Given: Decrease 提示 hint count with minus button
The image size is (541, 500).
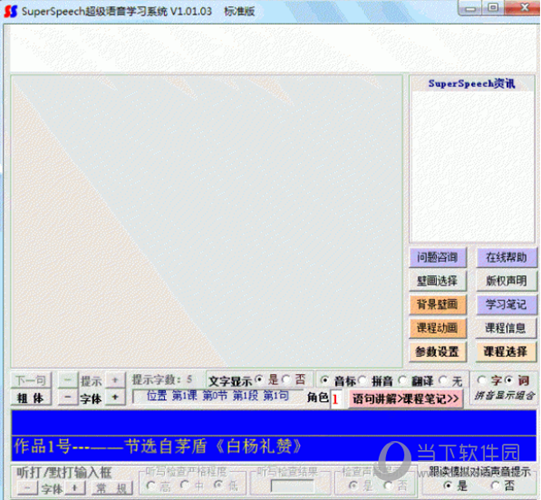Looking at the screenshot, I should 68,380.
